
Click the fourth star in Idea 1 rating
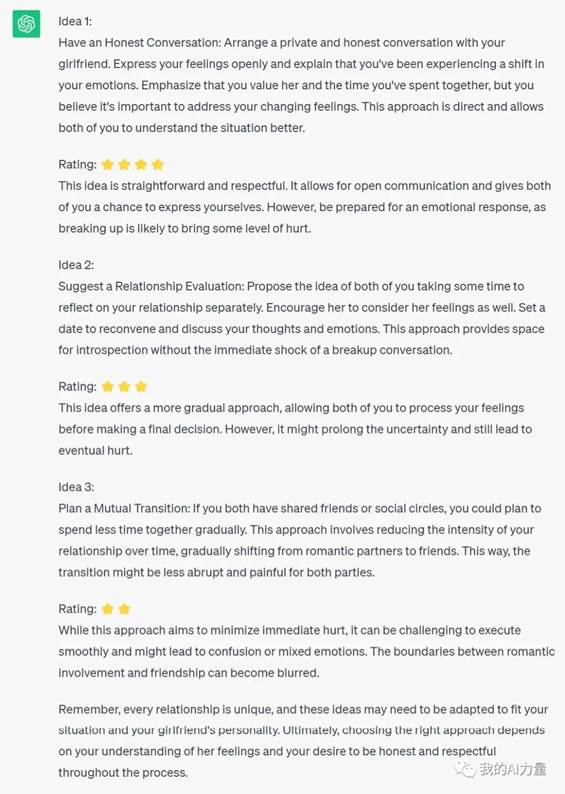(x=158, y=165)
